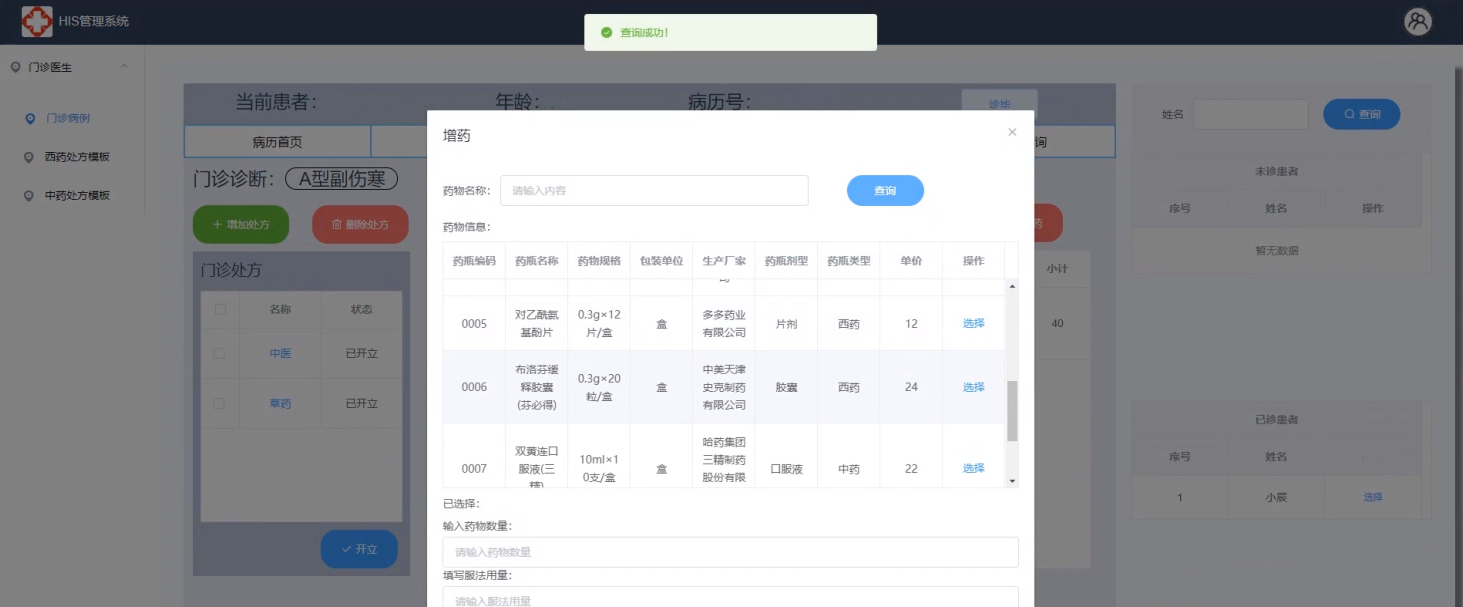Click the drug table scroll-down arrow
1463x607 pixels.
tap(1012, 481)
